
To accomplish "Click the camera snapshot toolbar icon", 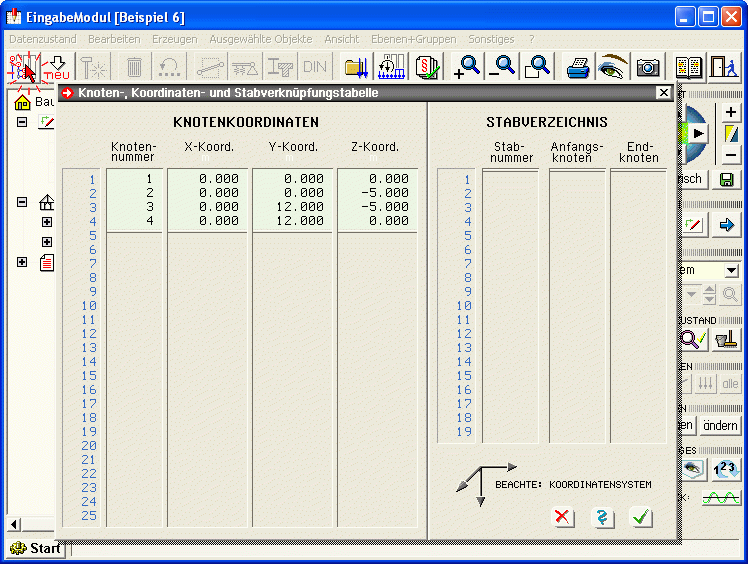I will [648, 67].
